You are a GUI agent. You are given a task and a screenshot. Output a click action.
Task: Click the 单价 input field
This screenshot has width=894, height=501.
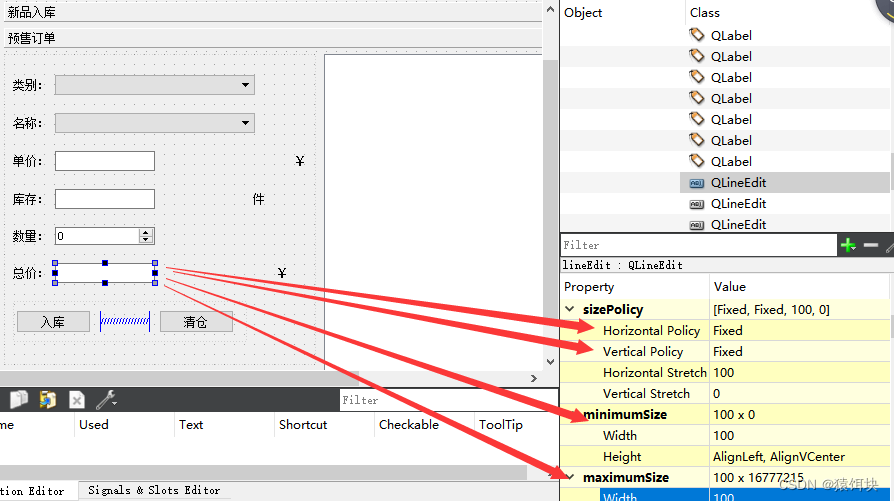pyautogui.click(x=104, y=162)
